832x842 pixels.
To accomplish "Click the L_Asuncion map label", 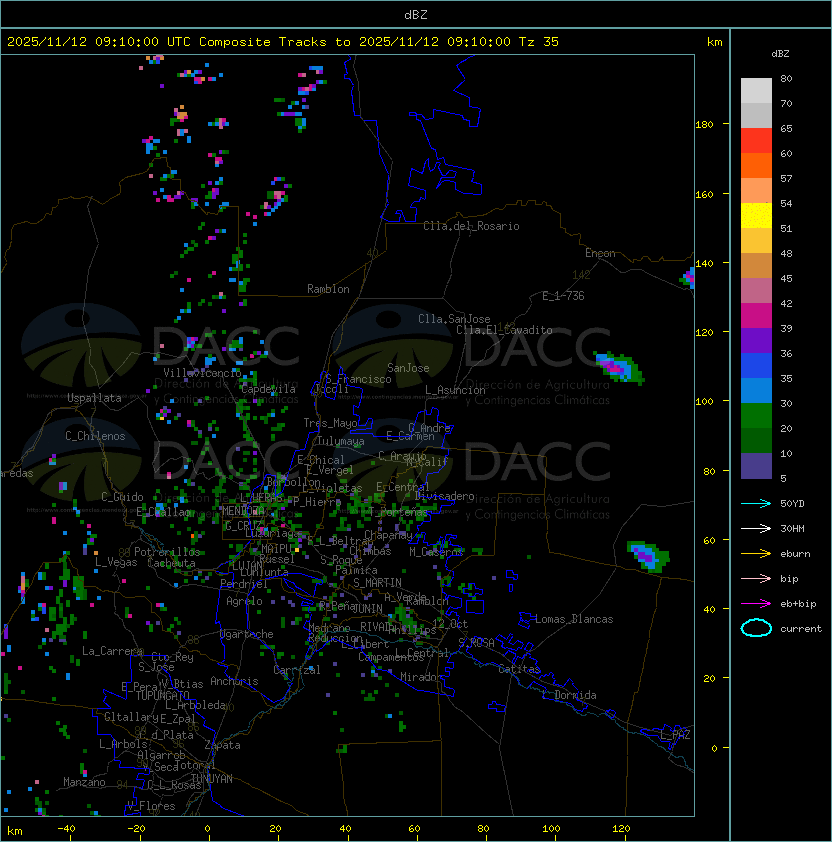I will coord(455,390).
